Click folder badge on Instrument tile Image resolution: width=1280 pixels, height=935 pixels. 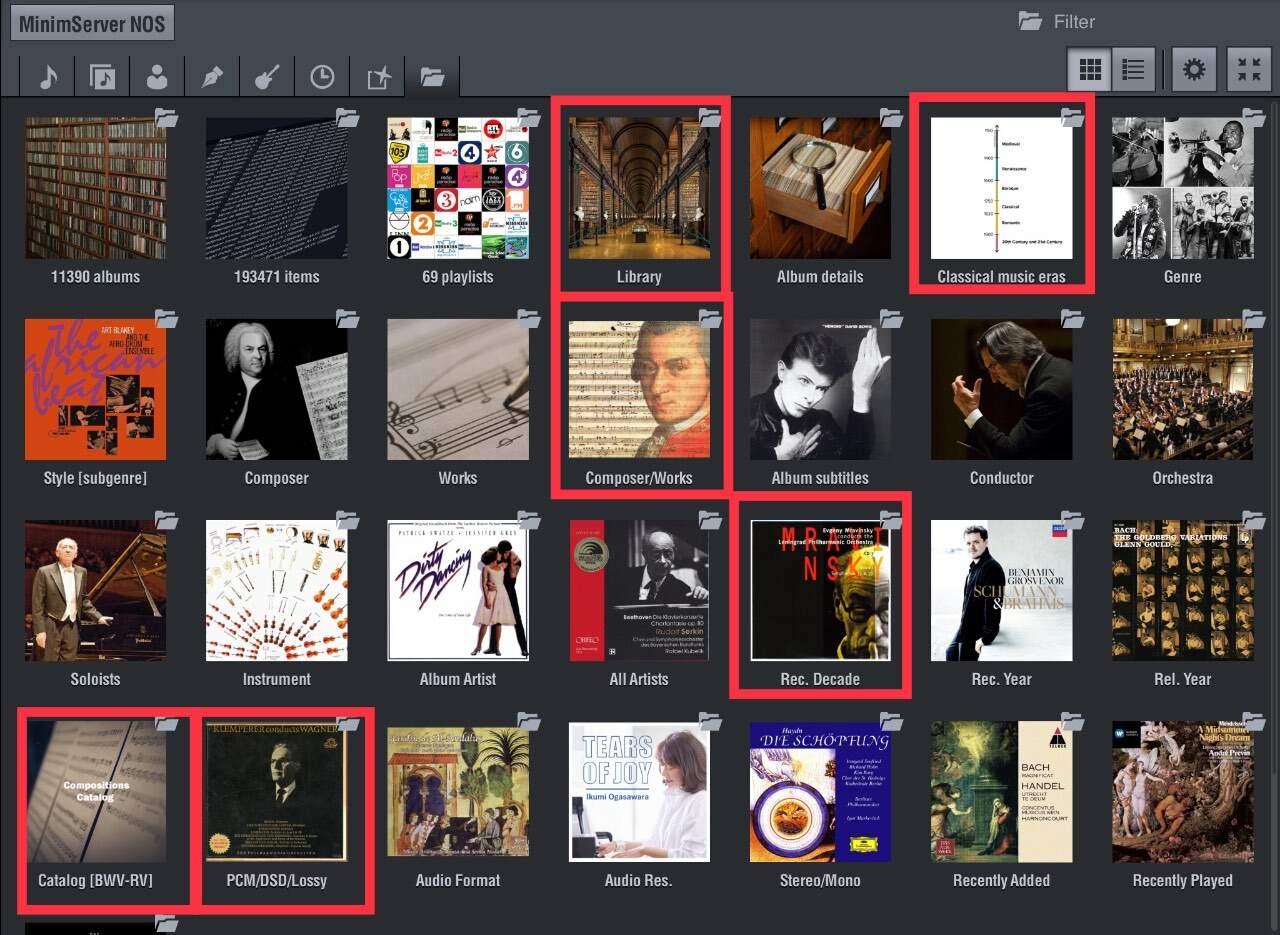pyautogui.click(x=348, y=520)
